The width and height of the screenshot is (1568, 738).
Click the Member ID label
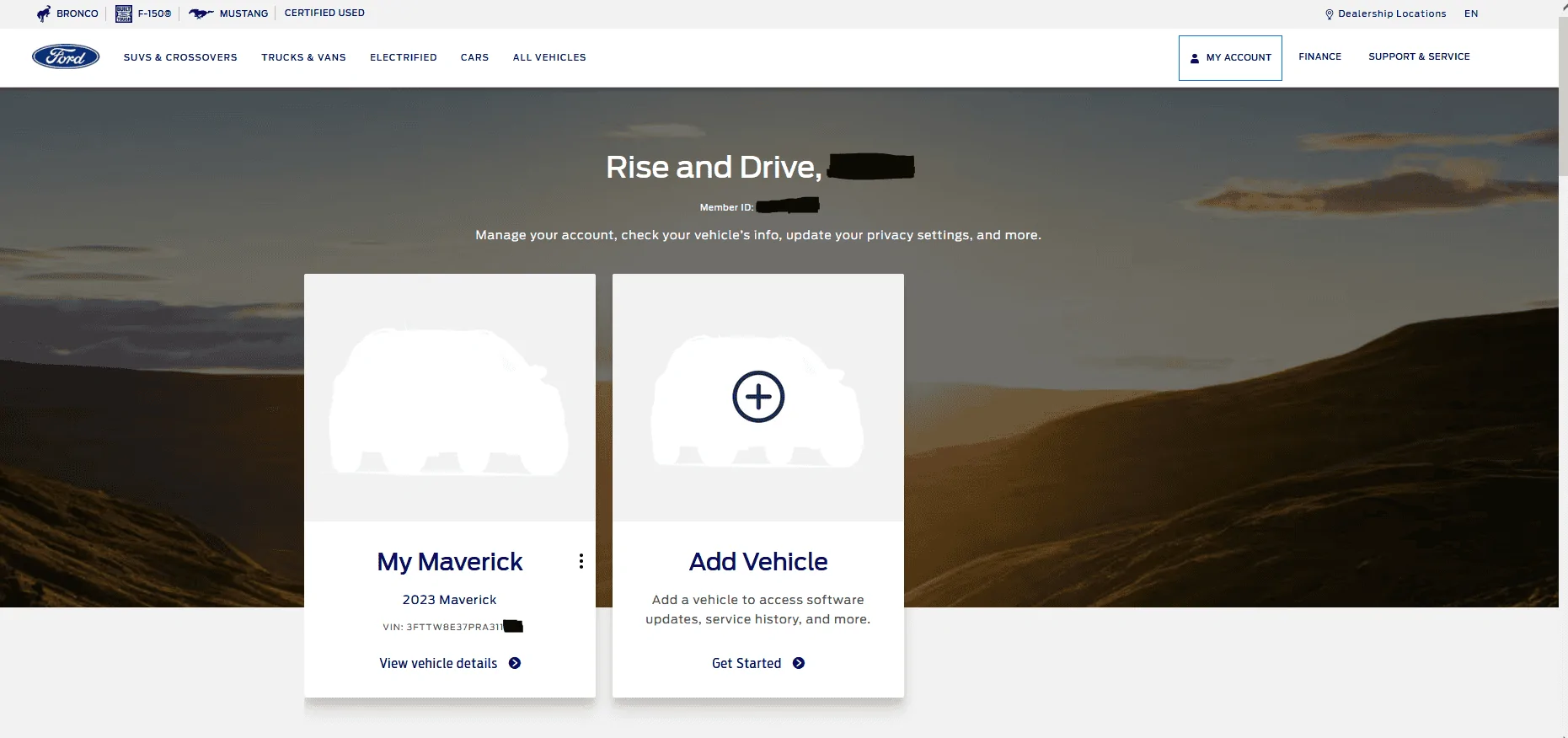tap(726, 207)
